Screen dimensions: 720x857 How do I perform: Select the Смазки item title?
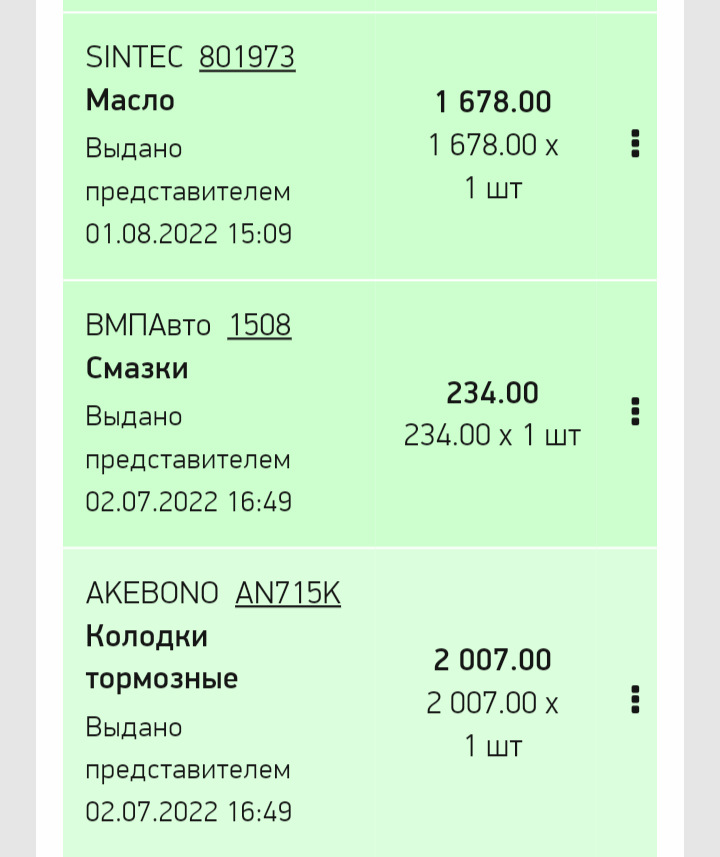(137, 368)
